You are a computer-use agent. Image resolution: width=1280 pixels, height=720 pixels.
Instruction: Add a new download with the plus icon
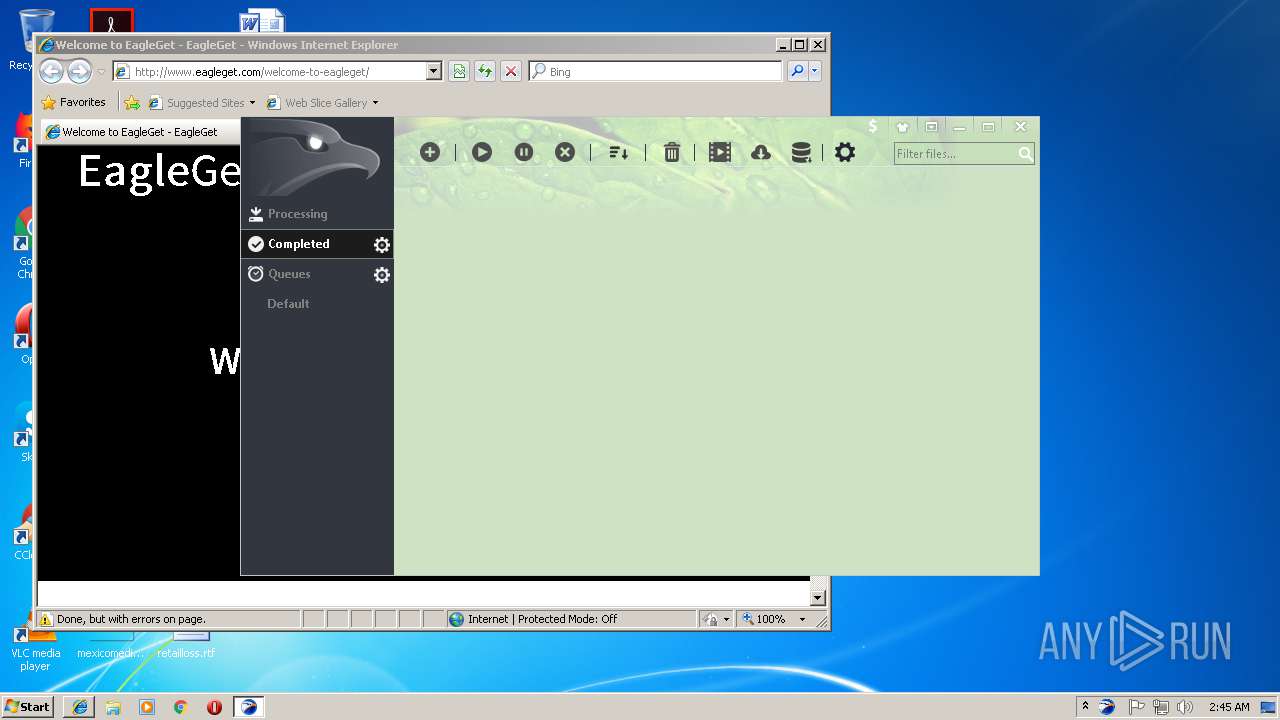[430, 152]
